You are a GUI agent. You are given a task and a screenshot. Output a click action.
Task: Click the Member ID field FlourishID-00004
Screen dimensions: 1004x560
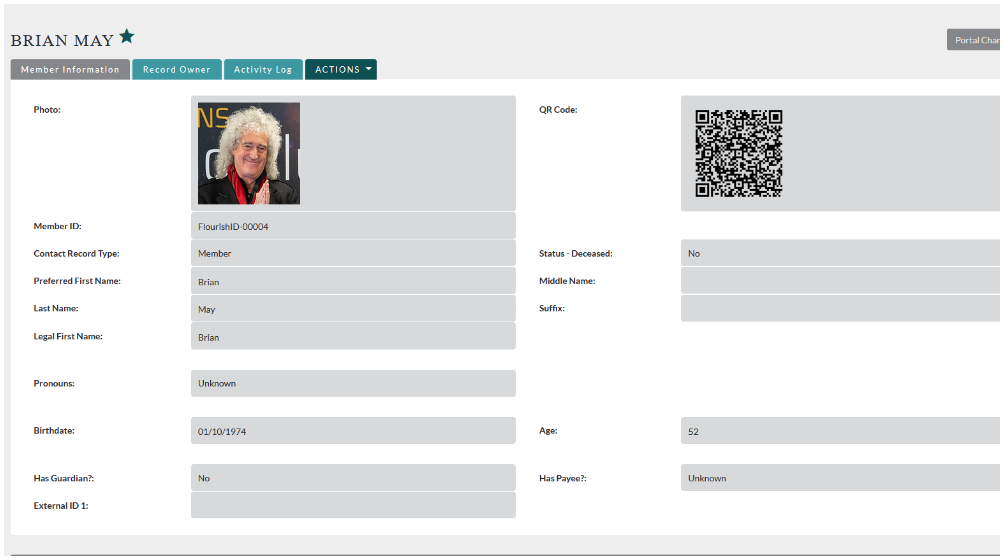353,226
